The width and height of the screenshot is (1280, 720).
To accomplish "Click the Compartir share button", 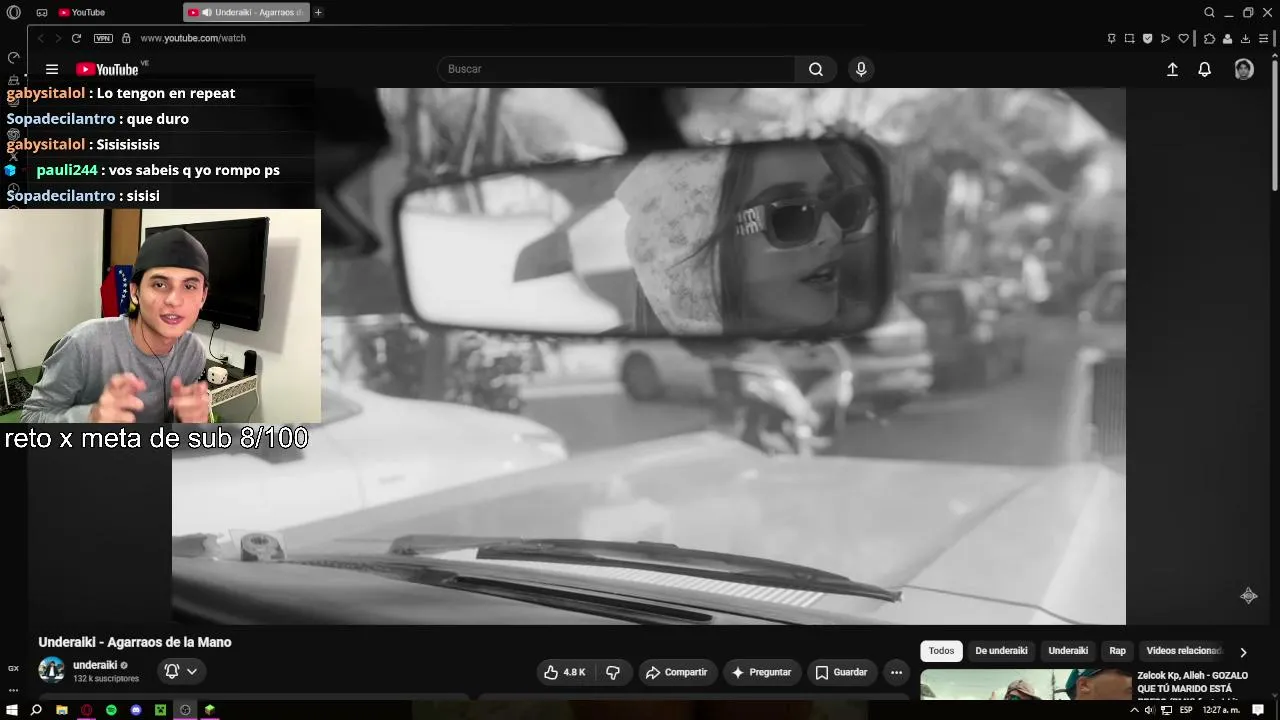I will [677, 672].
